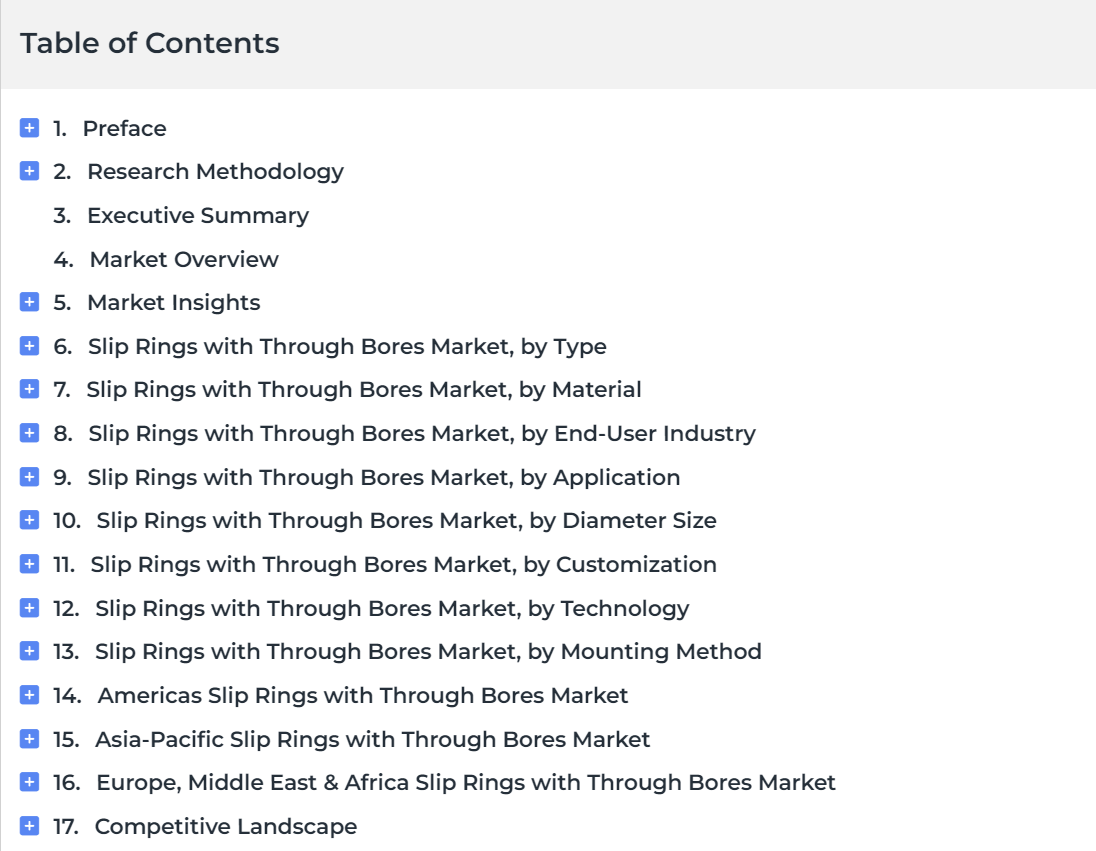Expand the Americas market section plus icon

pyautogui.click(x=29, y=695)
